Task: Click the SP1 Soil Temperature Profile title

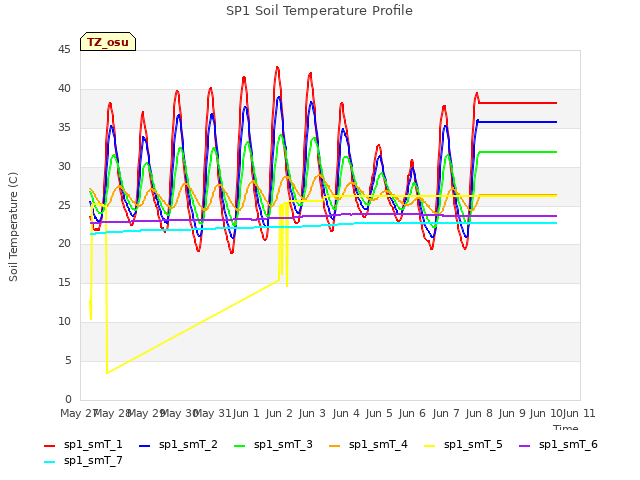Action: [x=319, y=11]
